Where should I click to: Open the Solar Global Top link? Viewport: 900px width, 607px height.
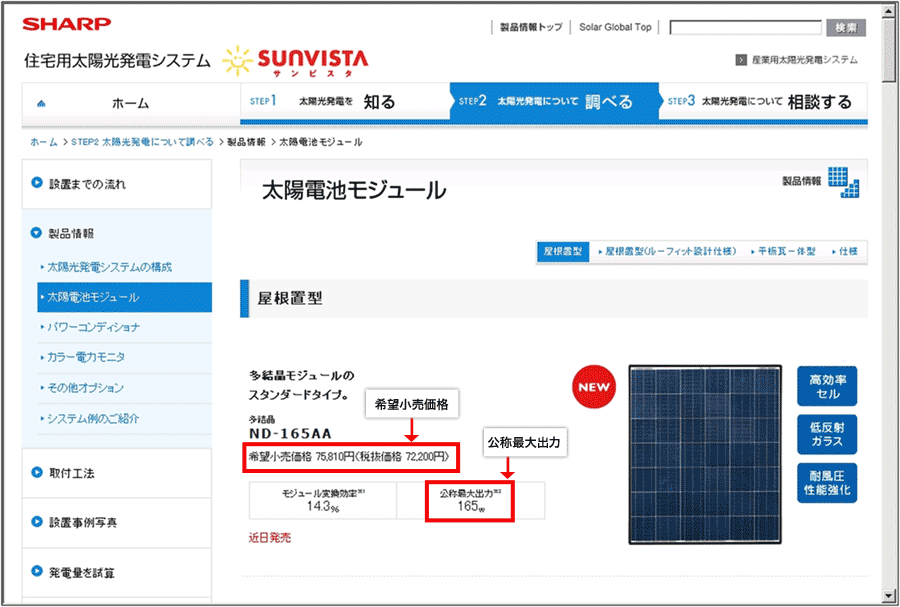click(x=615, y=27)
